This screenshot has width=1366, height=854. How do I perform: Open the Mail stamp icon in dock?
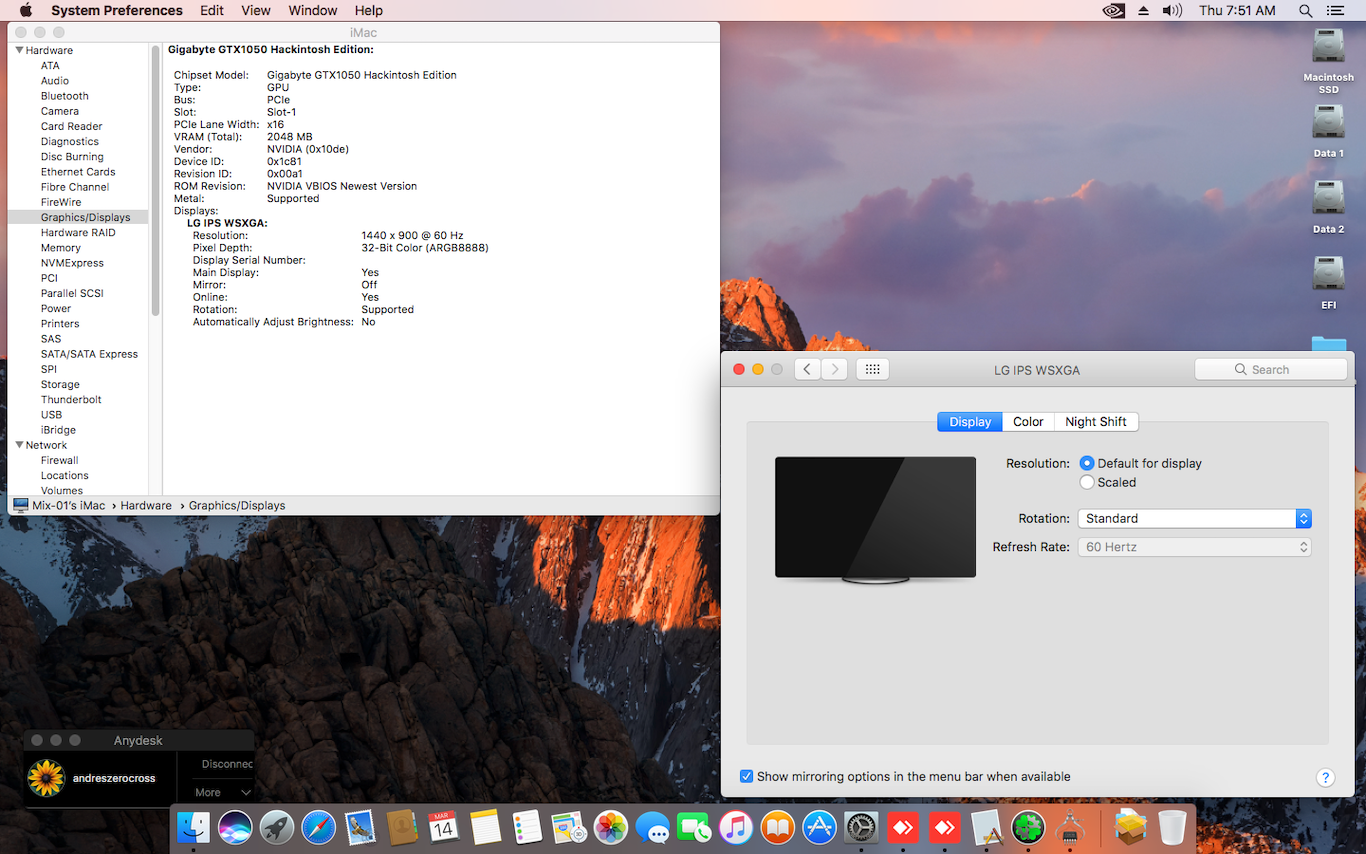(x=360, y=827)
